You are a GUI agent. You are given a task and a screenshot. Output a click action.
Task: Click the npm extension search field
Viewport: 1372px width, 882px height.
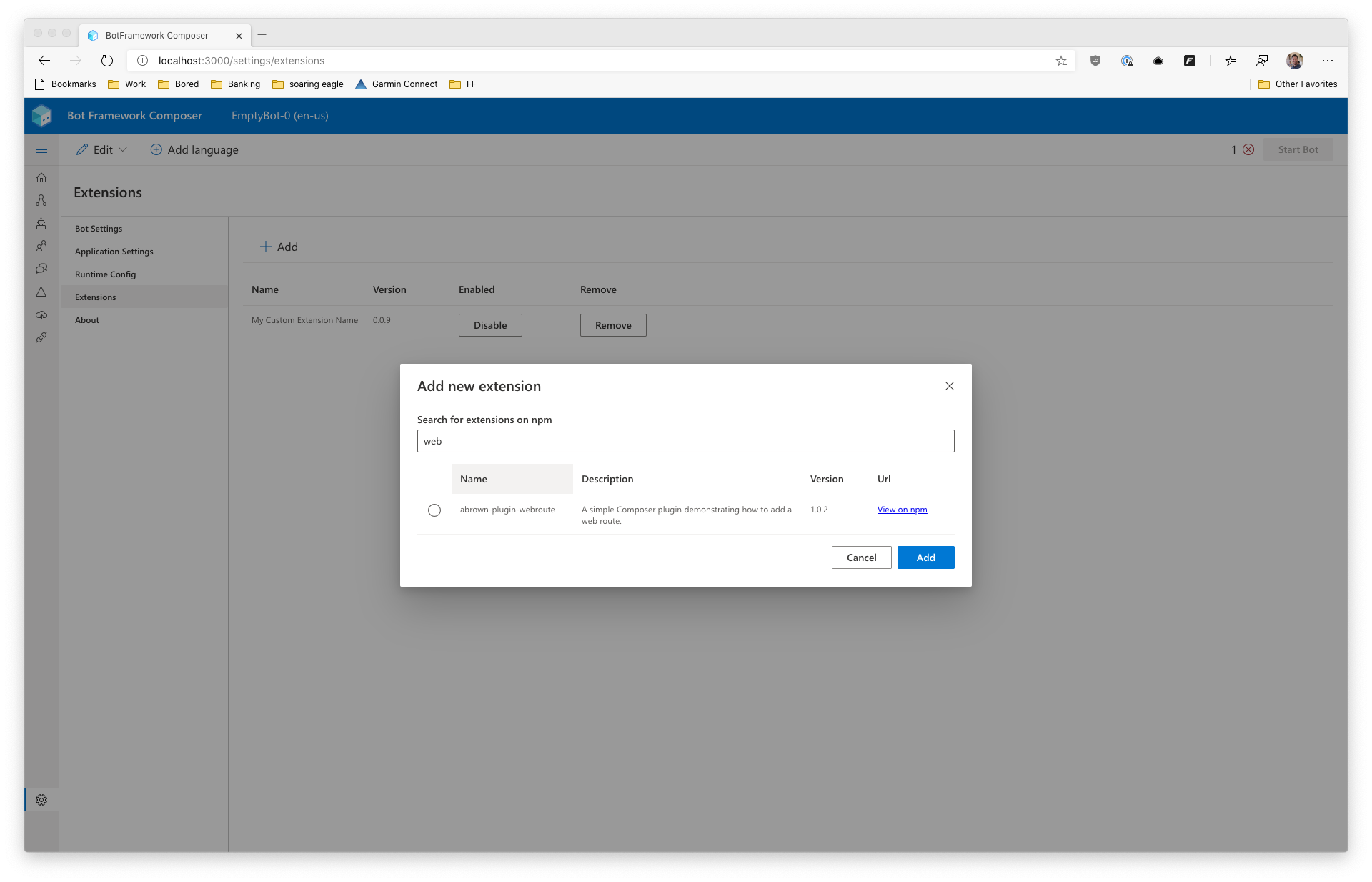click(x=685, y=441)
